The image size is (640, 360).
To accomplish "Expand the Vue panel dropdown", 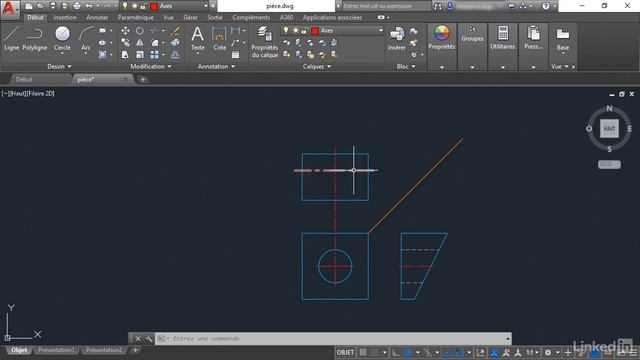I will click(x=566, y=66).
